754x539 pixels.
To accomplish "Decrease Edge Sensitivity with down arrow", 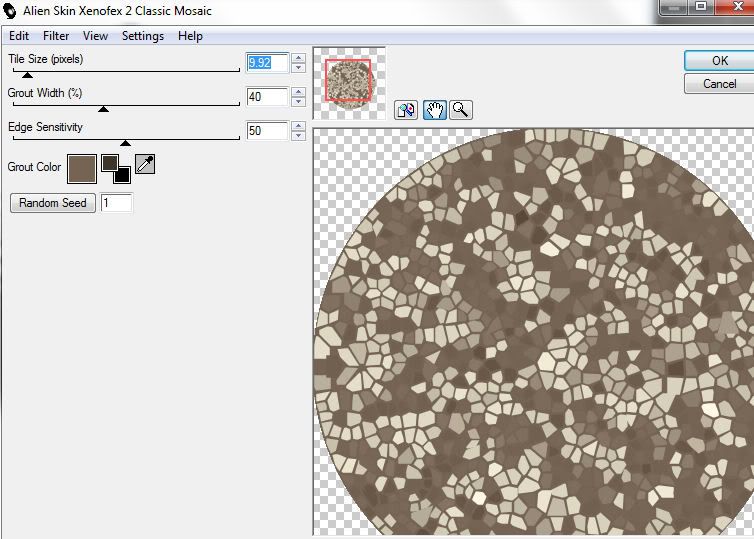I will tap(299, 136).
